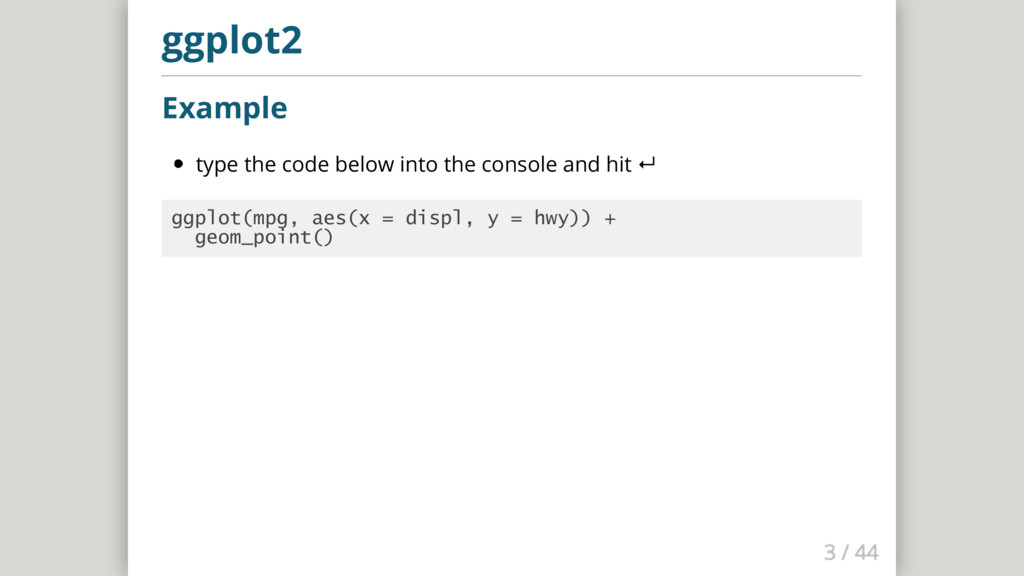Click the word "below" in the instruction

pos(365,164)
